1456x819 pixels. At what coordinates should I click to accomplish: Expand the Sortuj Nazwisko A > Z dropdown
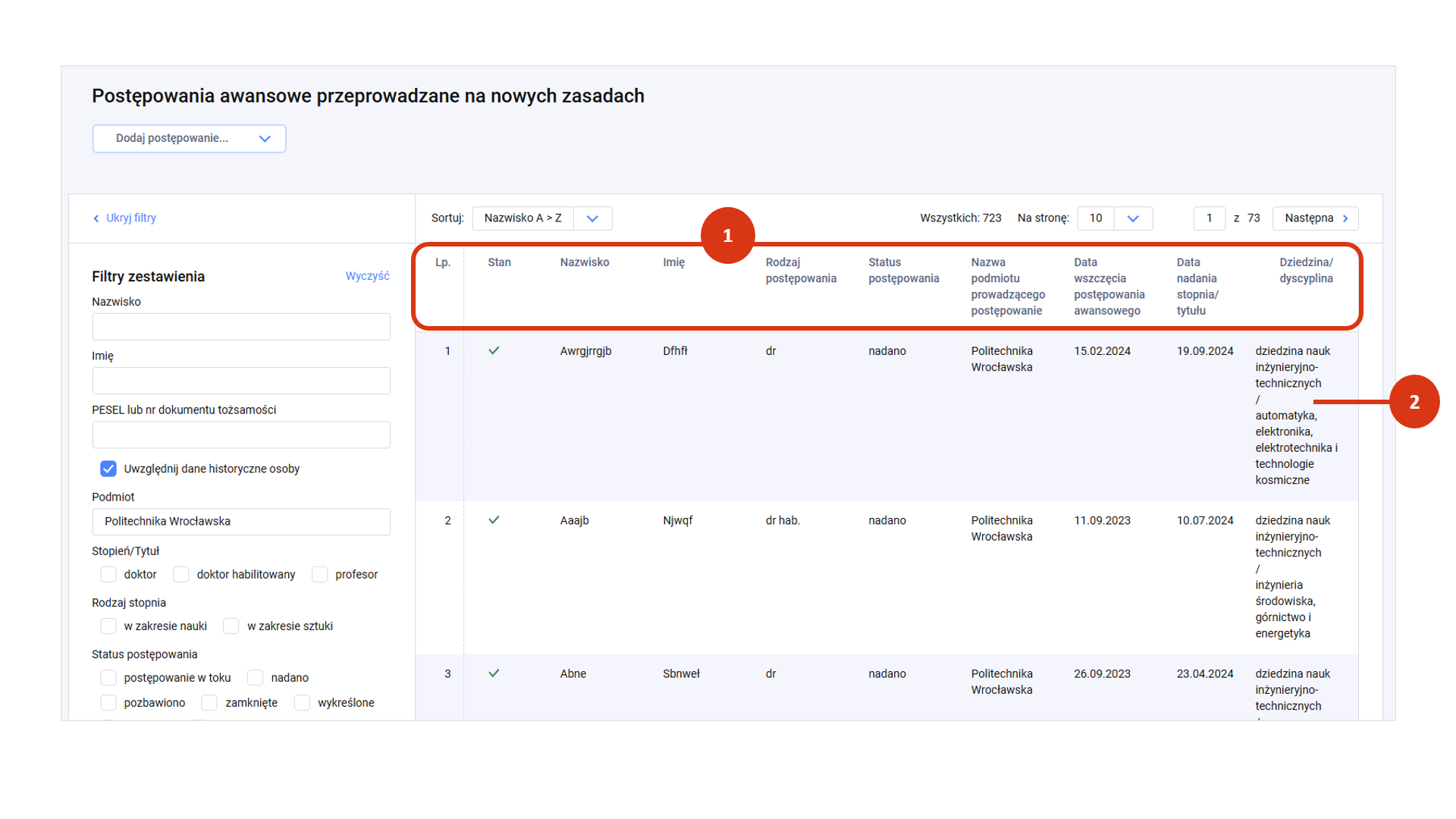click(592, 218)
